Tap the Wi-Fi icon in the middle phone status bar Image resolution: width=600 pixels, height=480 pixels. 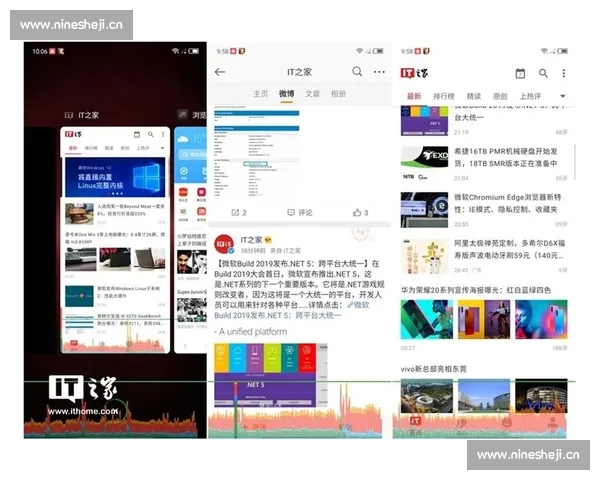tap(359, 51)
